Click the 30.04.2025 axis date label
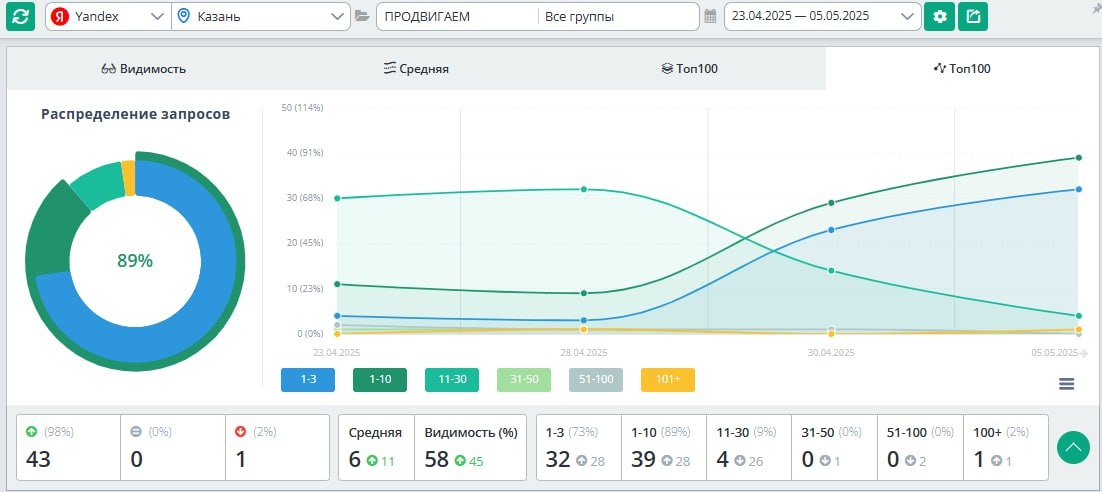1102x492 pixels. coord(831,352)
